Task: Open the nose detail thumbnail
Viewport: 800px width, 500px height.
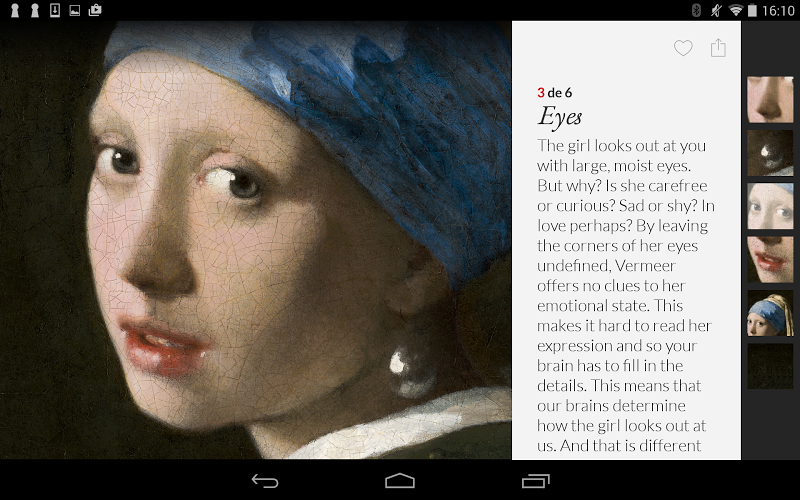Action: pyautogui.click(x=770, y=99)
